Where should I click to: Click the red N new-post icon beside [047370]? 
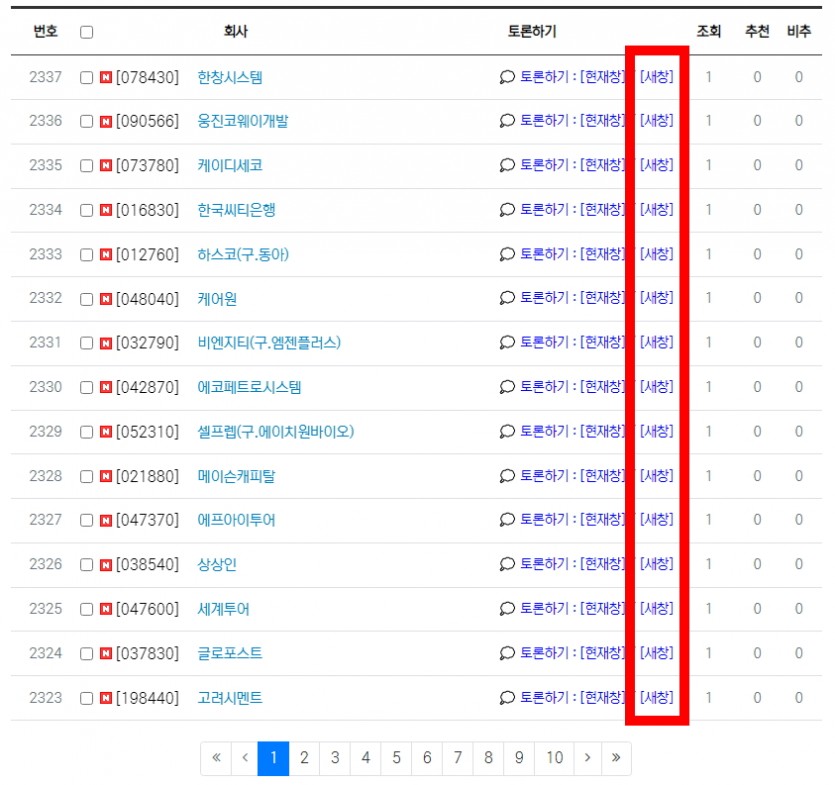click(106, 520)
